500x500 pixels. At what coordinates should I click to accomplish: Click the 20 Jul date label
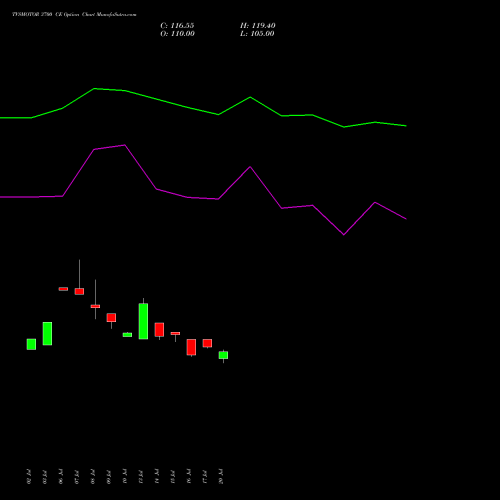click(x=221, y=477)
